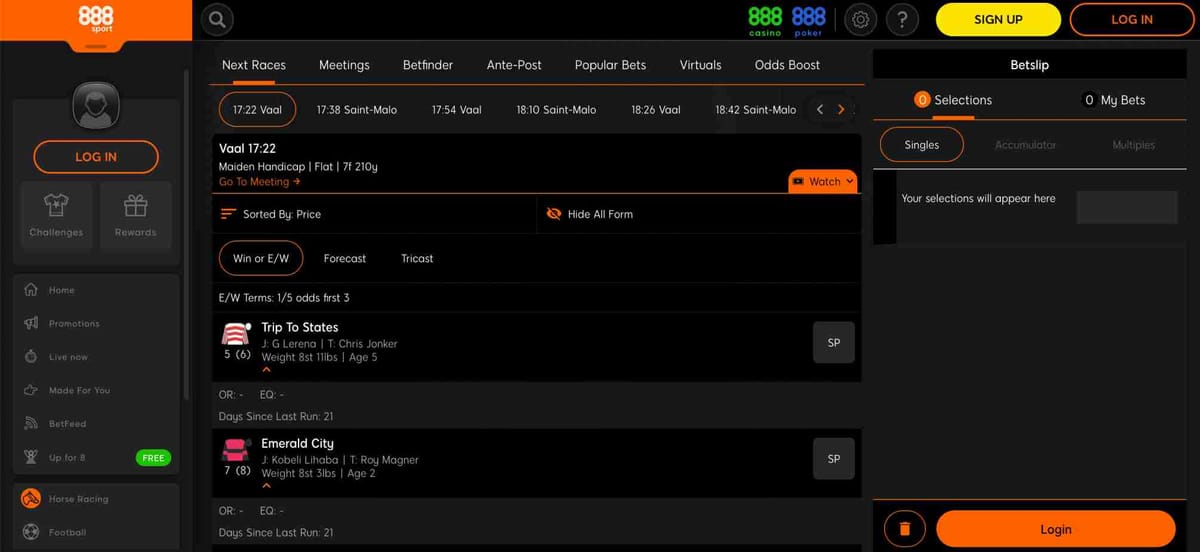Select 17:54 Vaal race
1200x552 pixels.
point(457,110)
